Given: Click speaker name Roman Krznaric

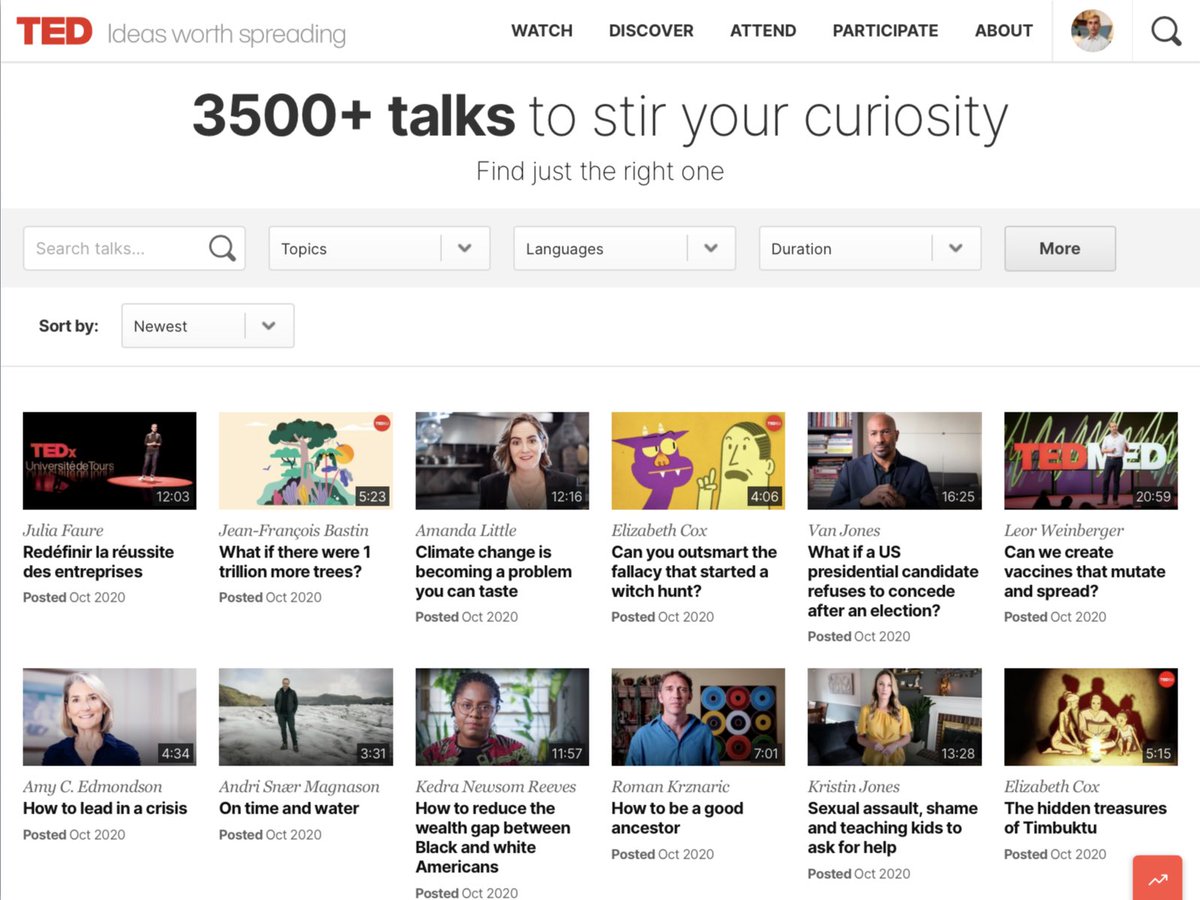Looking at the screenshot, I should [671, 786].
